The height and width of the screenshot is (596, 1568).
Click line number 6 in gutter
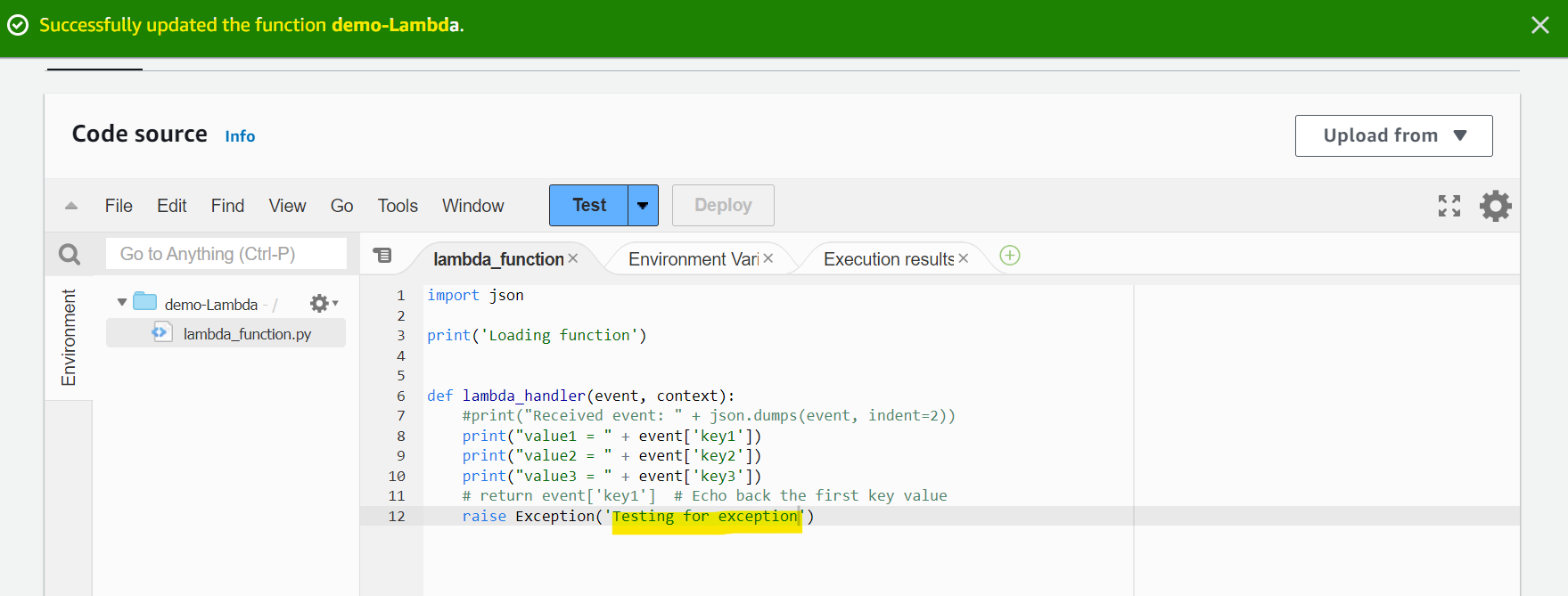pyautogui.click(x=401, y=396)
